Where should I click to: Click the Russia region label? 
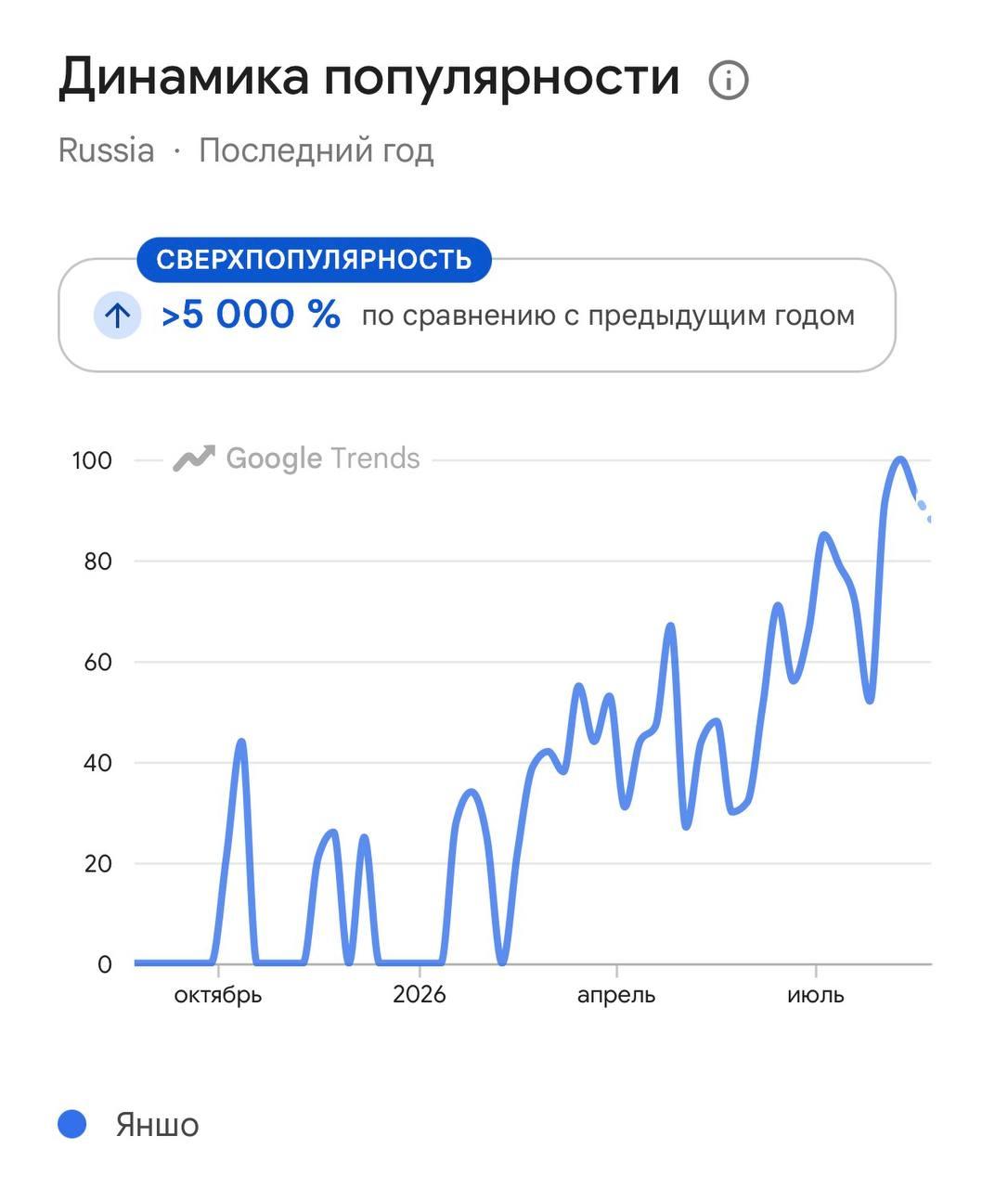click(x=106, y=150)
